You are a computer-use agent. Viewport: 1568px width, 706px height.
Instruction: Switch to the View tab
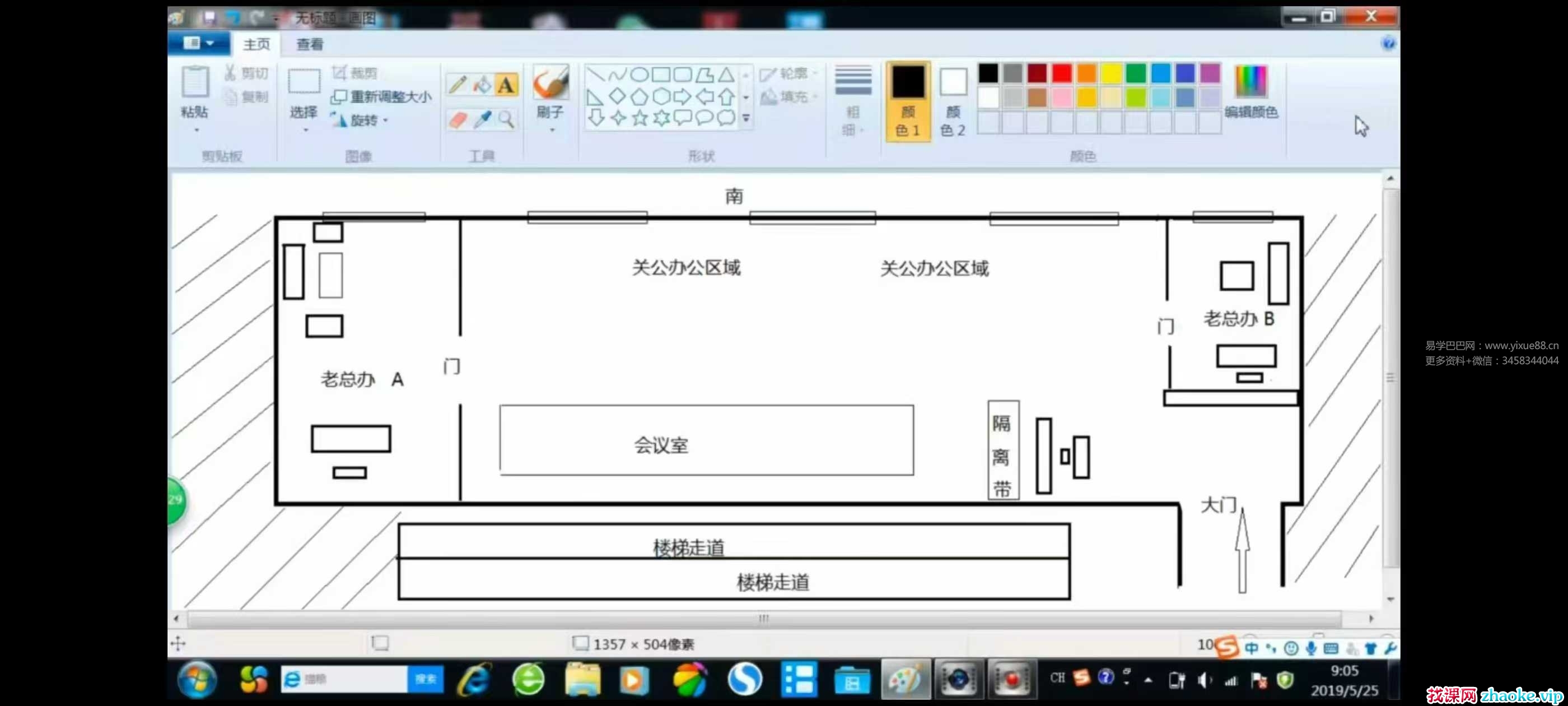(310, 44)
